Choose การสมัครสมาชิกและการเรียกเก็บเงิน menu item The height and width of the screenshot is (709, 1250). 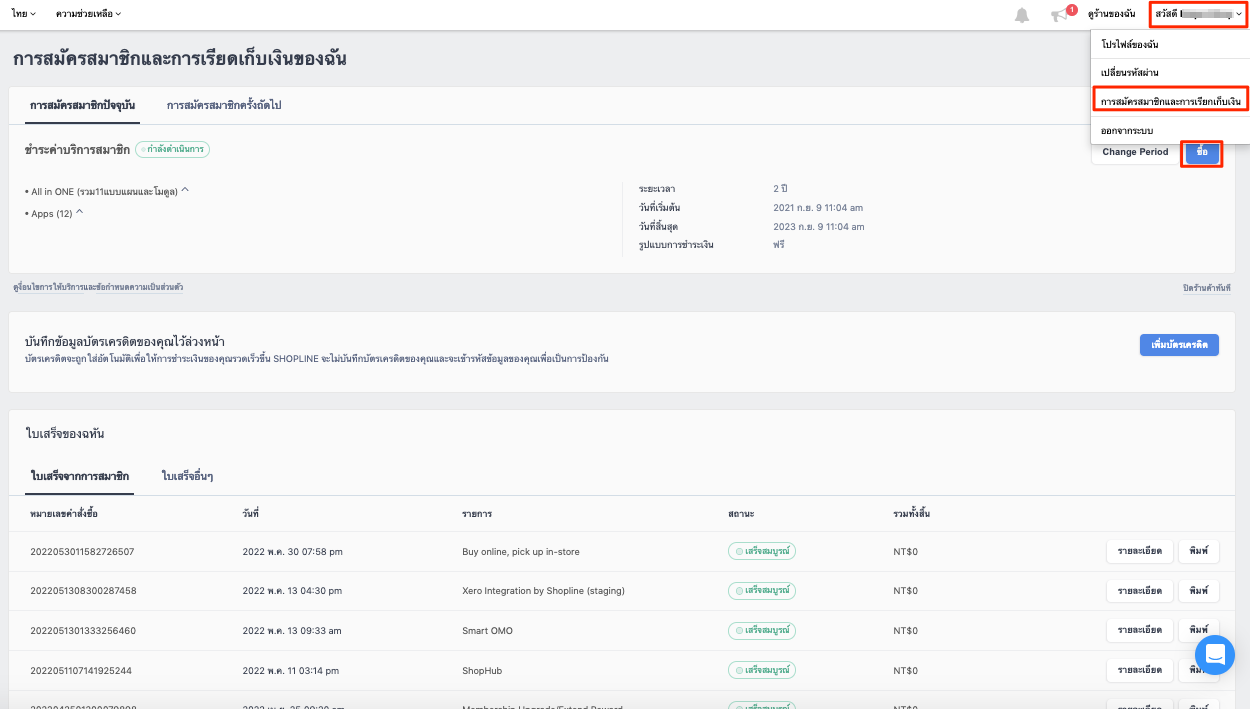click(x=1170, y=102)
